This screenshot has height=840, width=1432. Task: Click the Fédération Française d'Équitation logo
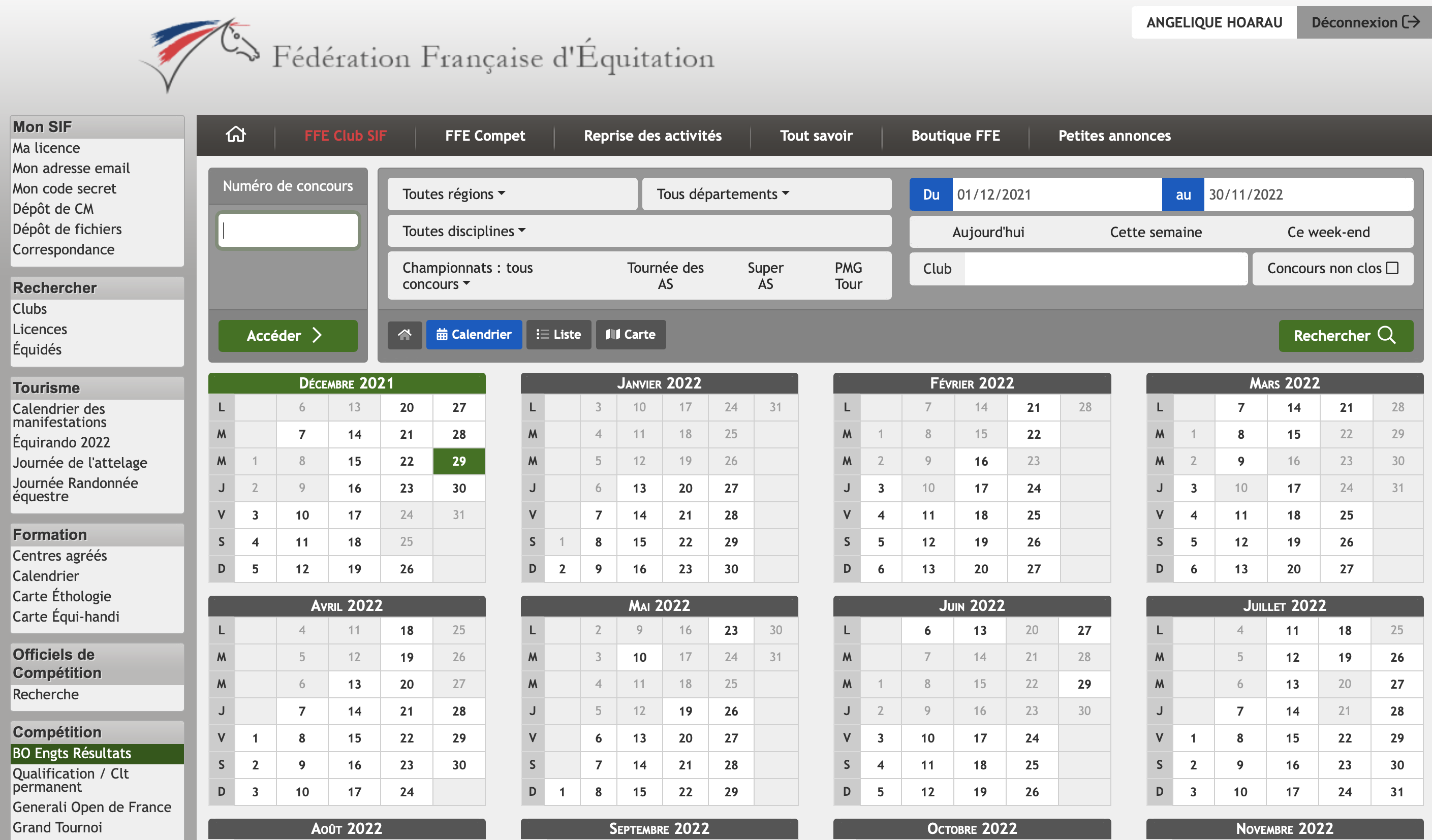pyautogui.click(x=426, y=56)
